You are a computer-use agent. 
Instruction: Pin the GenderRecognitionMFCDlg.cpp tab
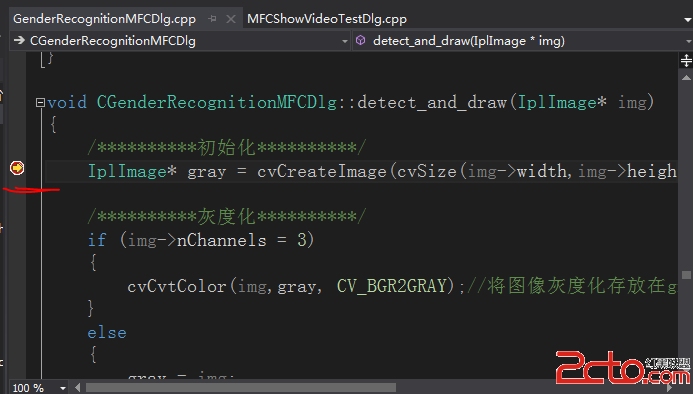pyautogui.click(x=213, y=19)
